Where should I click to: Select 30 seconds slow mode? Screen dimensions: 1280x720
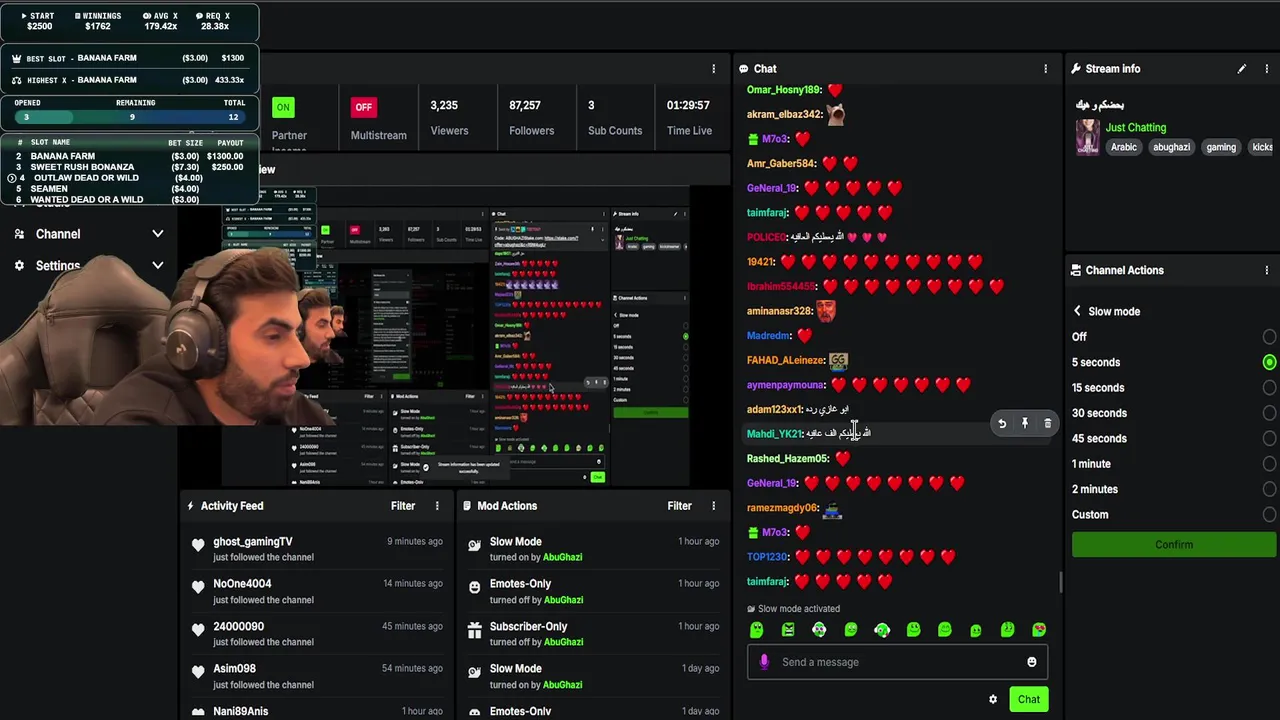pyautogui.click(x=1269, y=413)
